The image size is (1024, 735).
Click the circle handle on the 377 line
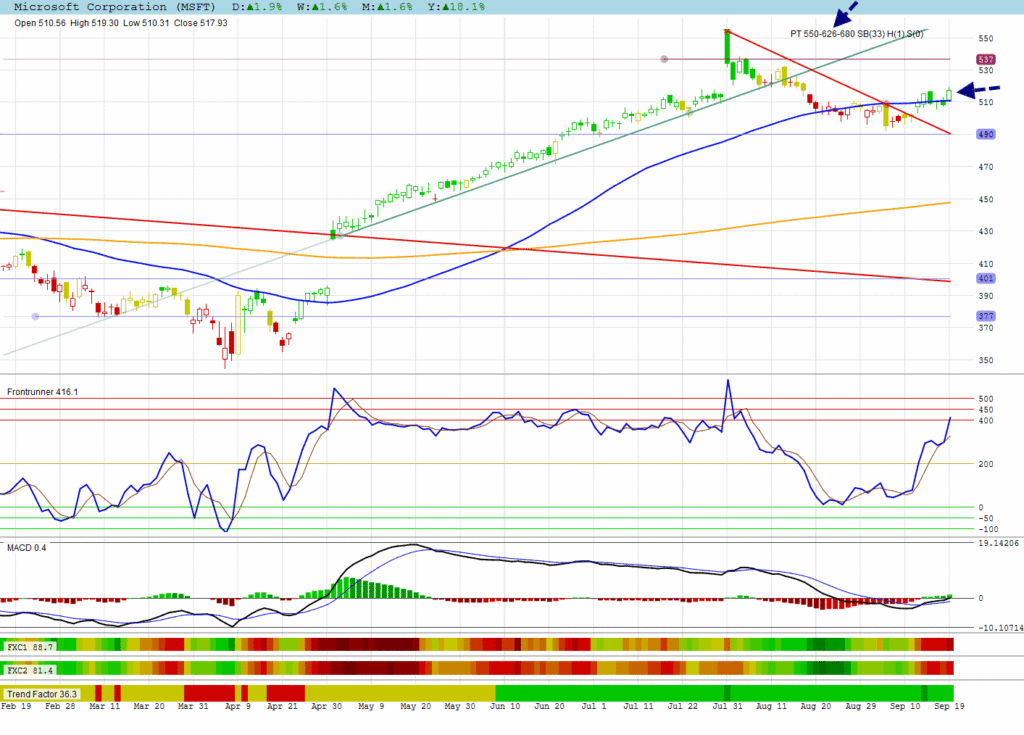click(37, 317)
